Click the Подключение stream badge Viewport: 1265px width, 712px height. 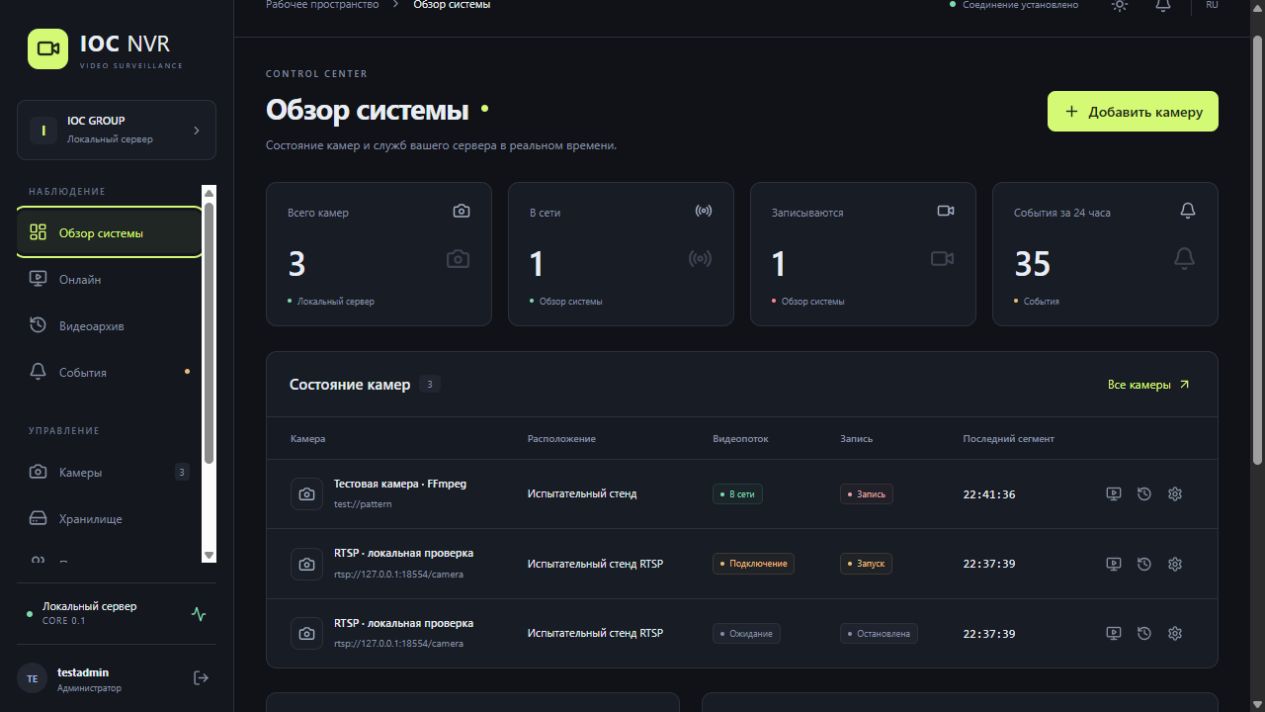click(x=753, y=564)
